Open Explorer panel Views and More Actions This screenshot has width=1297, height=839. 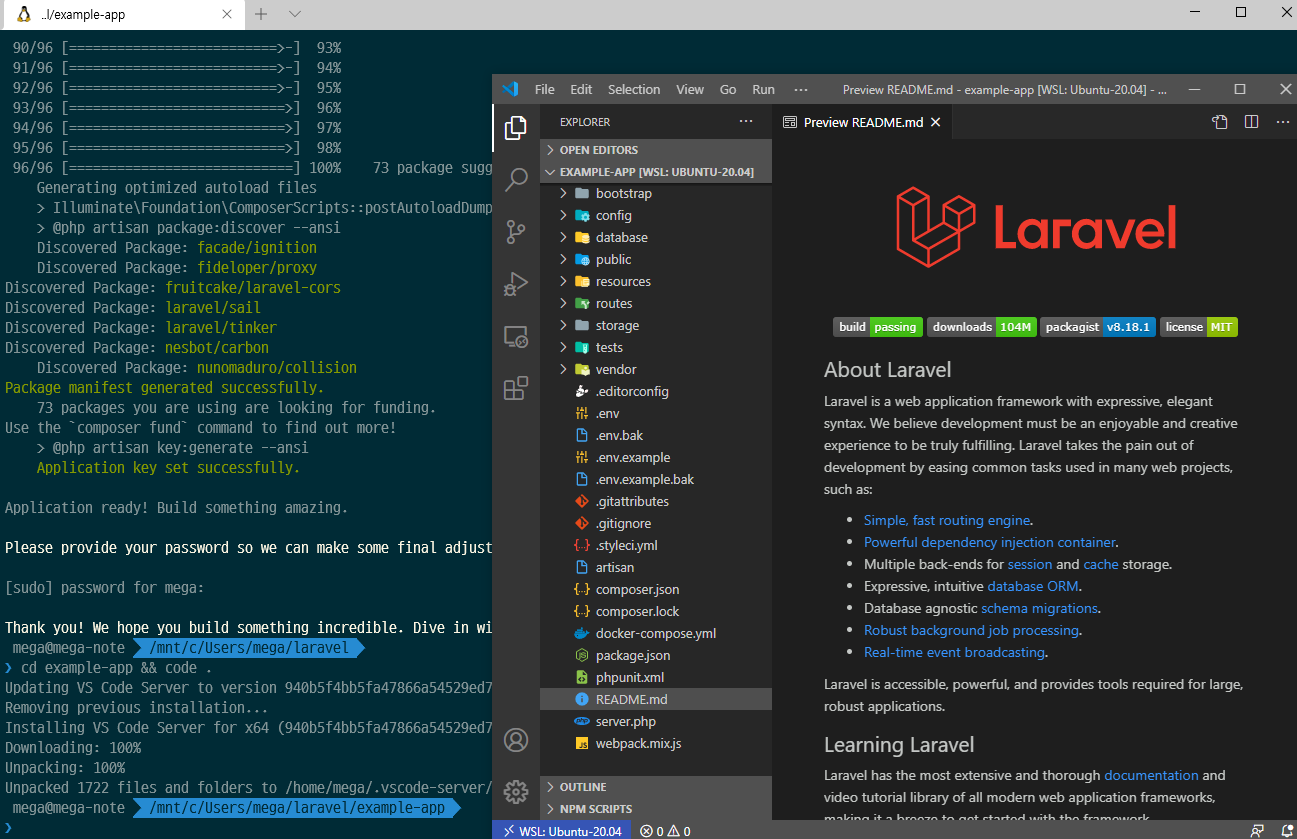(x=746, y=122)
